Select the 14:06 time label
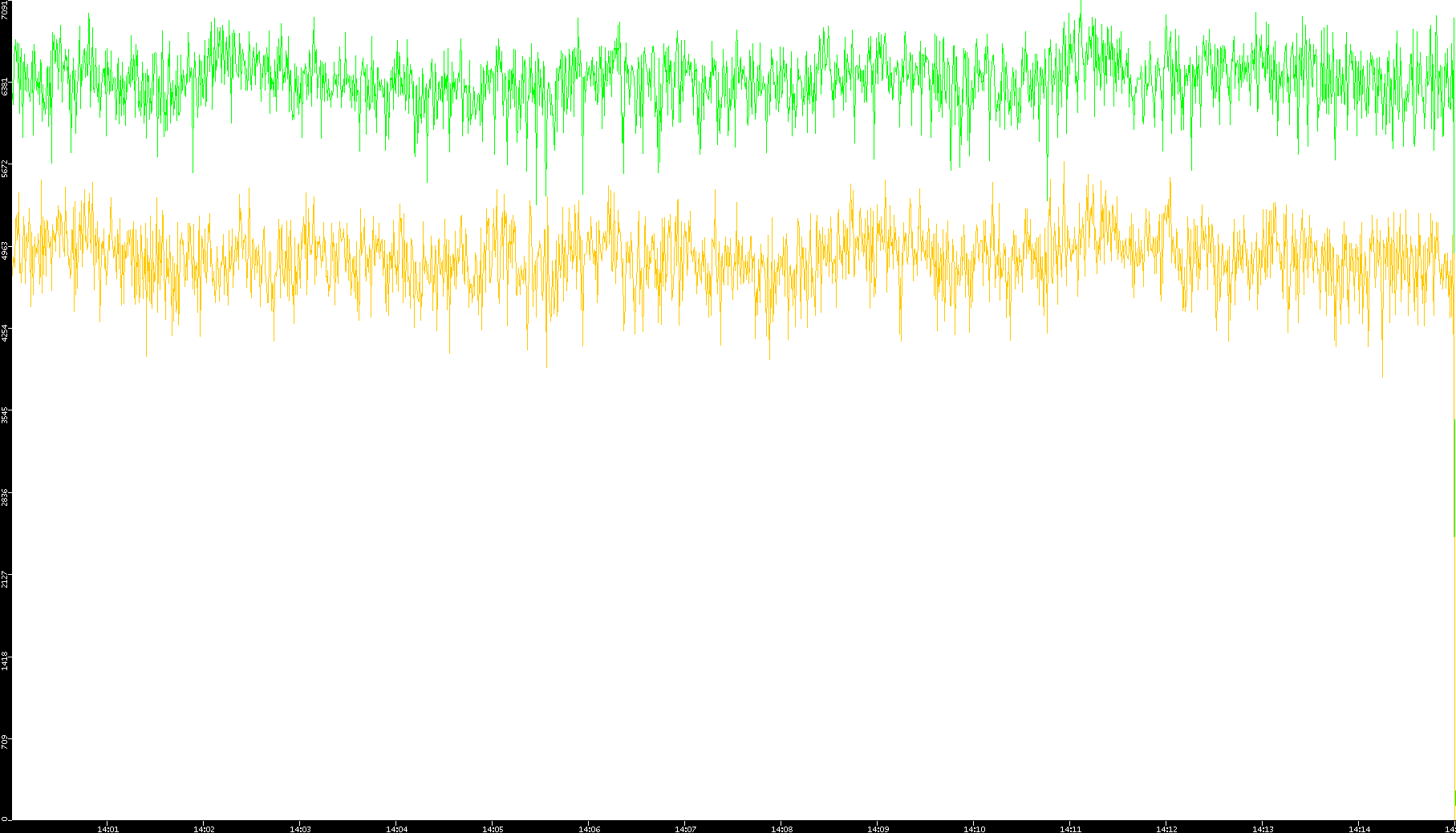Screen dimensions: 1456x833 589,829
